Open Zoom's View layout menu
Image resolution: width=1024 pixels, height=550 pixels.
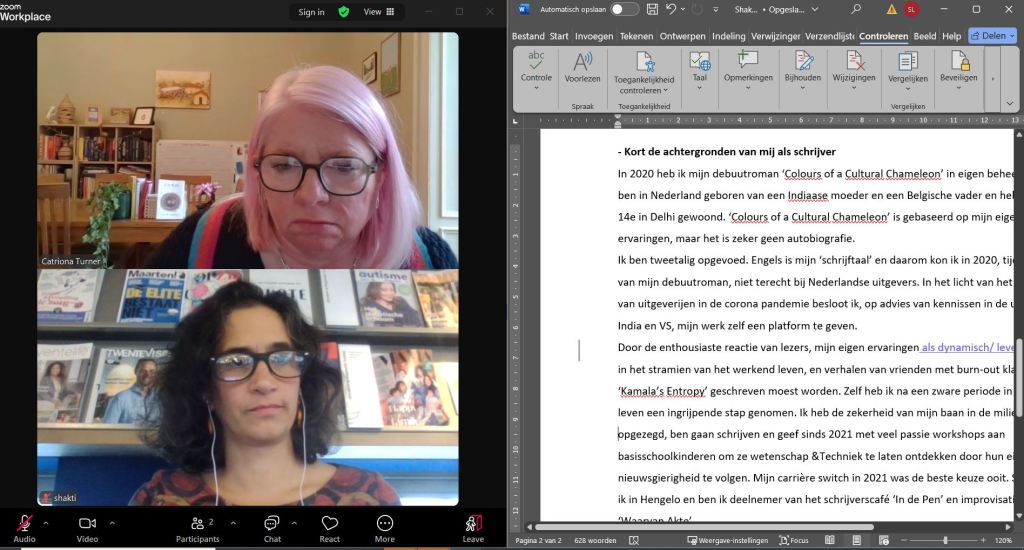pyautogui.click(x=378, y=12)
